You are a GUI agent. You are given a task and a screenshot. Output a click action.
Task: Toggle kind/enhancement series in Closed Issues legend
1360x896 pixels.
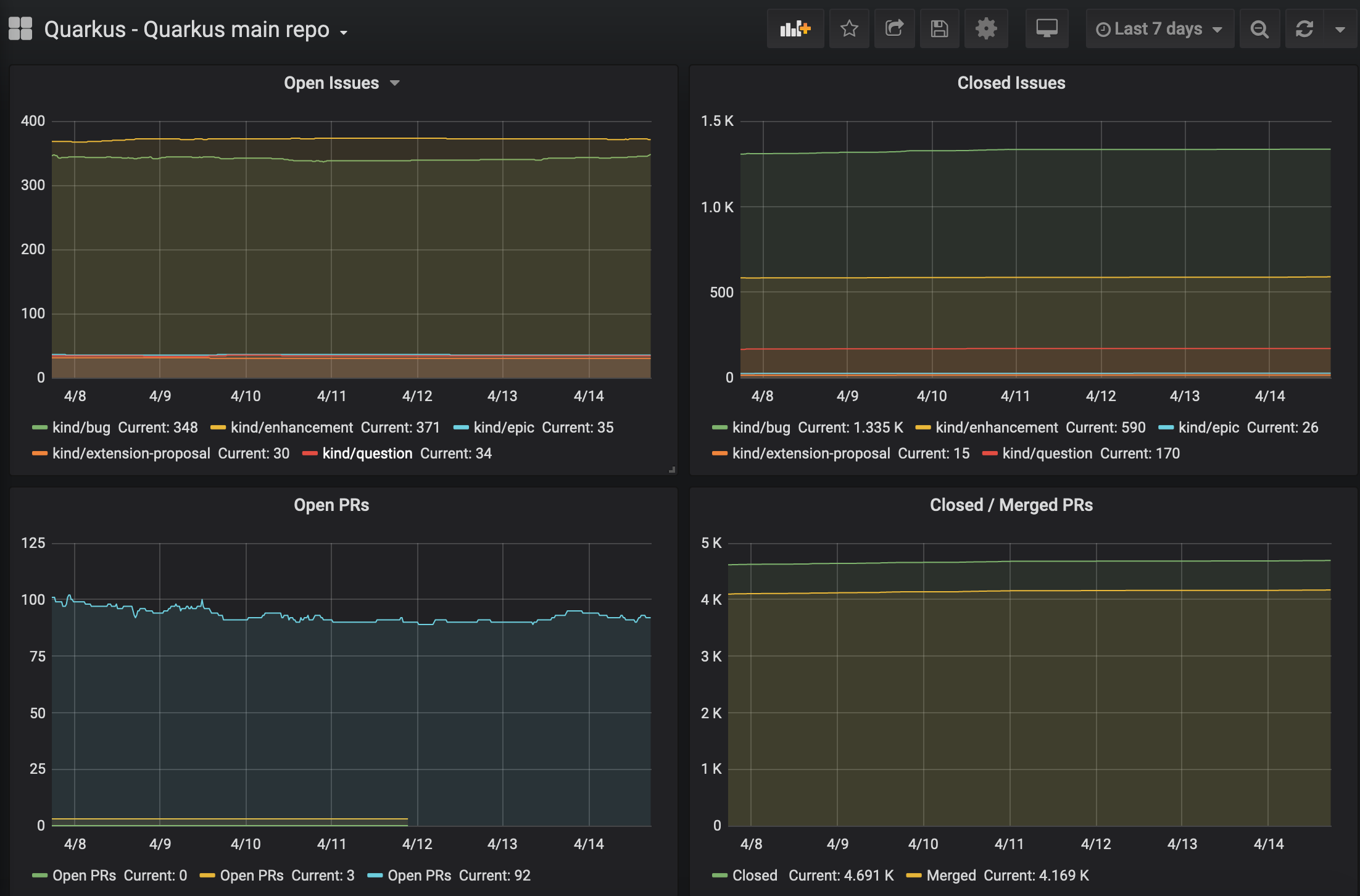pos(997,428)
